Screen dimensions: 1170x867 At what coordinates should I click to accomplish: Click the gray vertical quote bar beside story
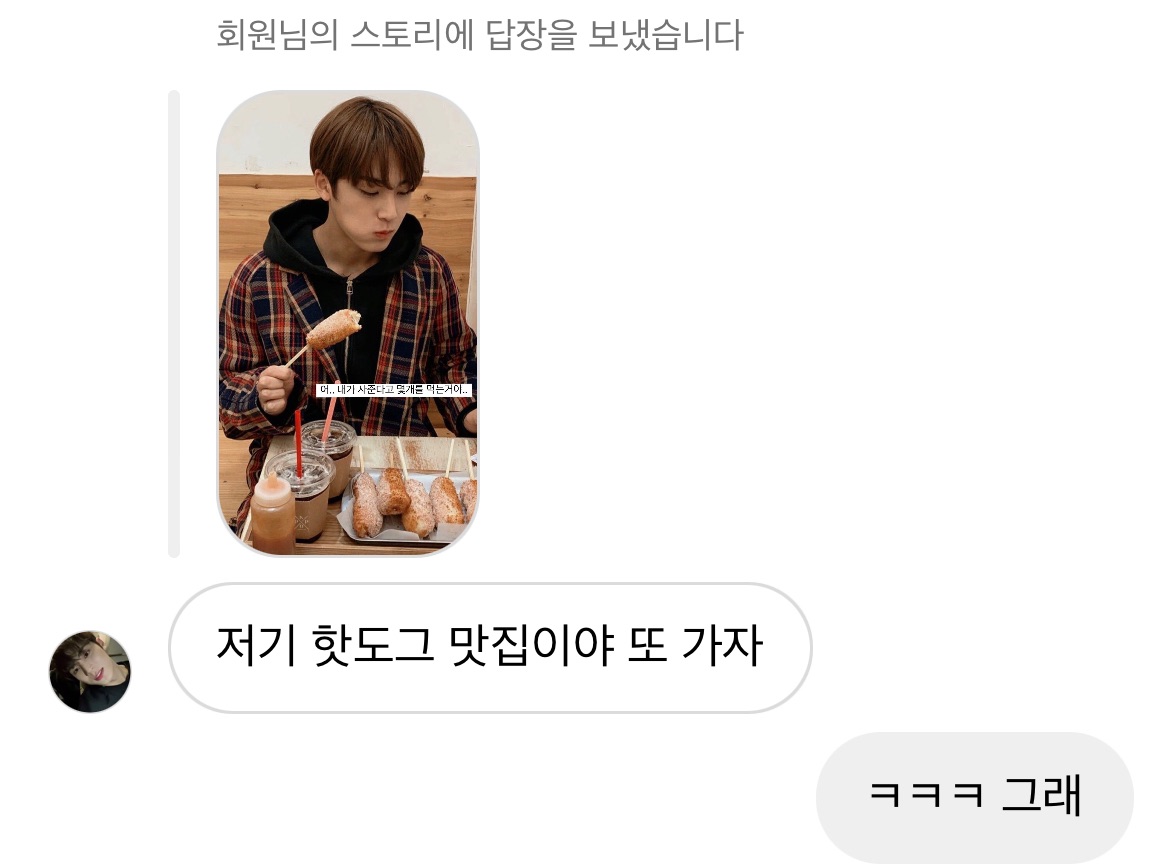tap(174, 323)
